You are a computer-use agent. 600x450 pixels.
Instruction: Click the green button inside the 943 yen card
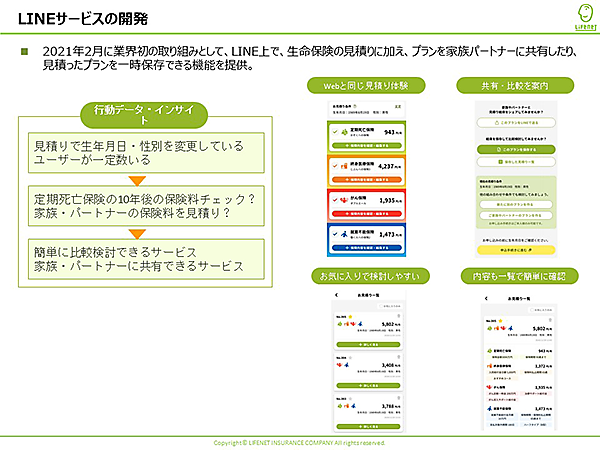tap(367, 146)
